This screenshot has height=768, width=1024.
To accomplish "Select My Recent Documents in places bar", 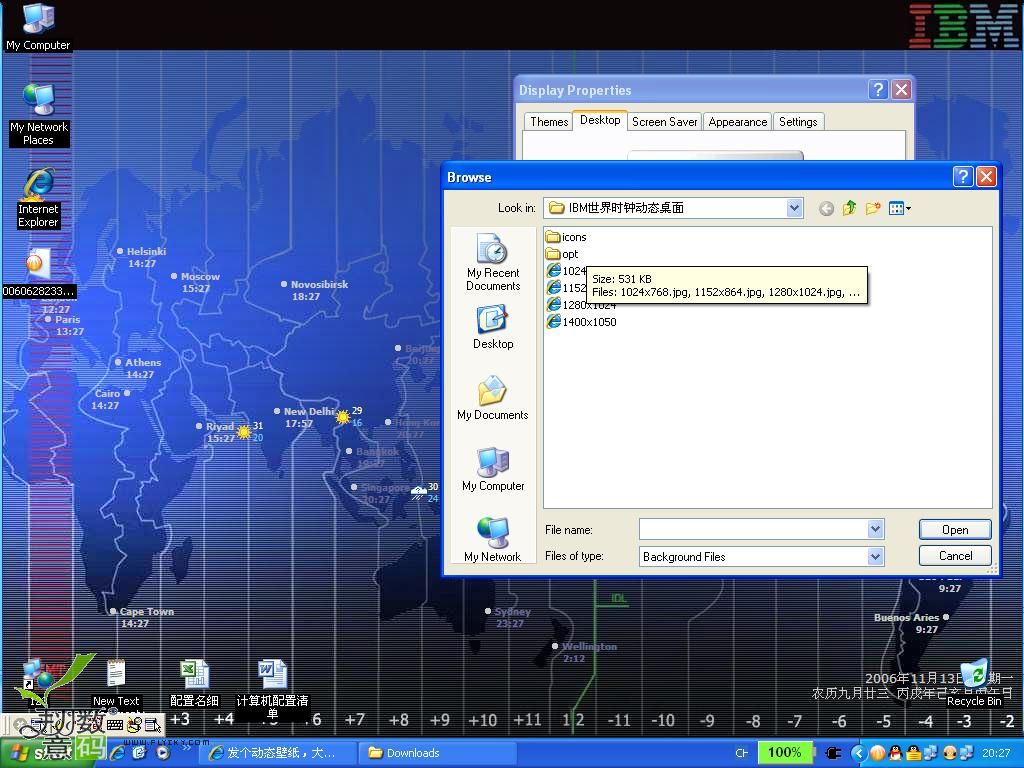I will point(493,262).
